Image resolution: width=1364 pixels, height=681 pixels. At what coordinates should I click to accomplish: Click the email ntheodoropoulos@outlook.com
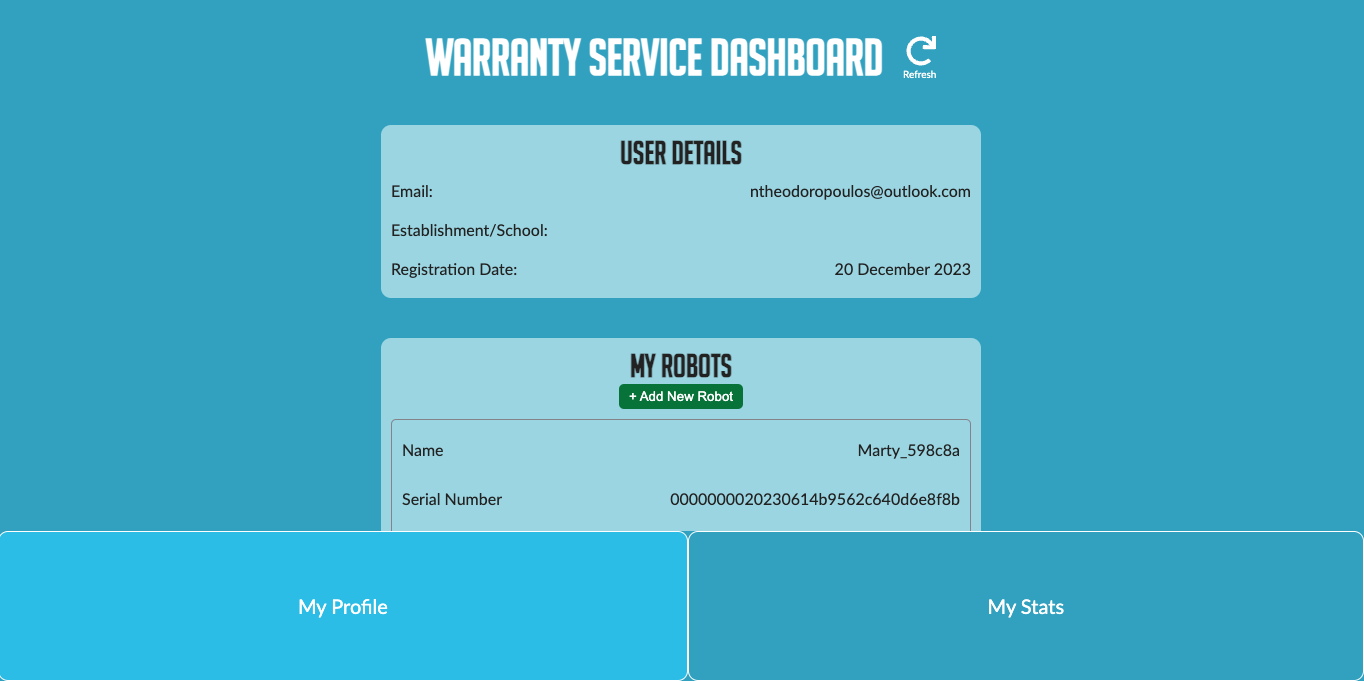click(x=861, y=191)
